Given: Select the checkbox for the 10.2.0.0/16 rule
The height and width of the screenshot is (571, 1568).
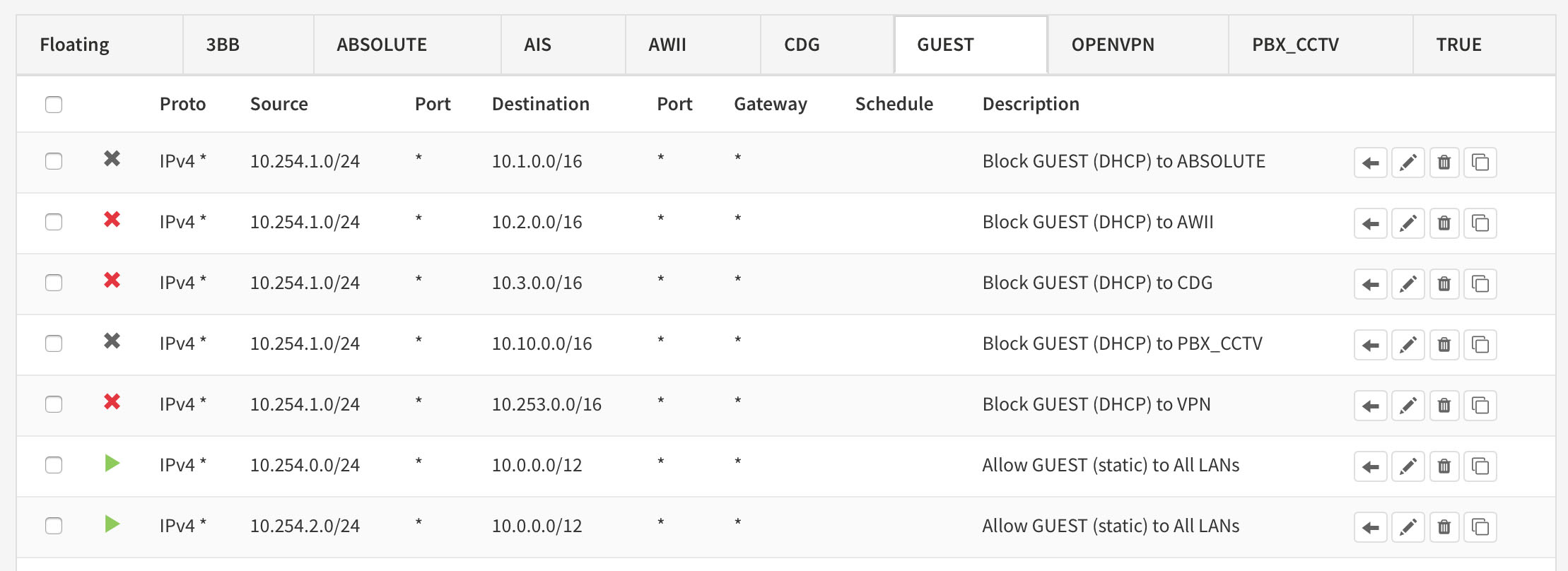Looking at the screenshot, I should click(54, 222).
